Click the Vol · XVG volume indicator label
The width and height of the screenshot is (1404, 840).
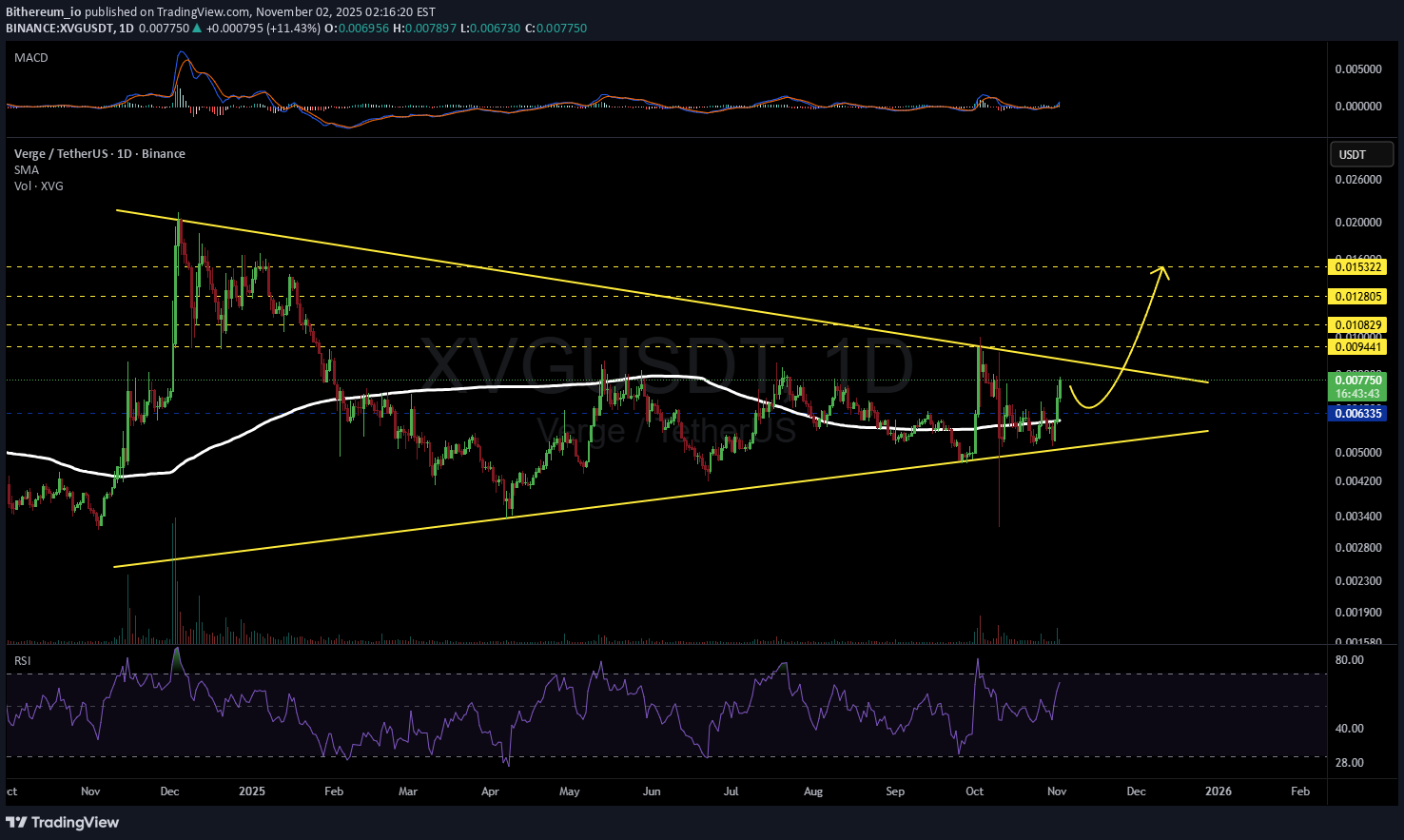pyautogui.click(x=37, y=186)
